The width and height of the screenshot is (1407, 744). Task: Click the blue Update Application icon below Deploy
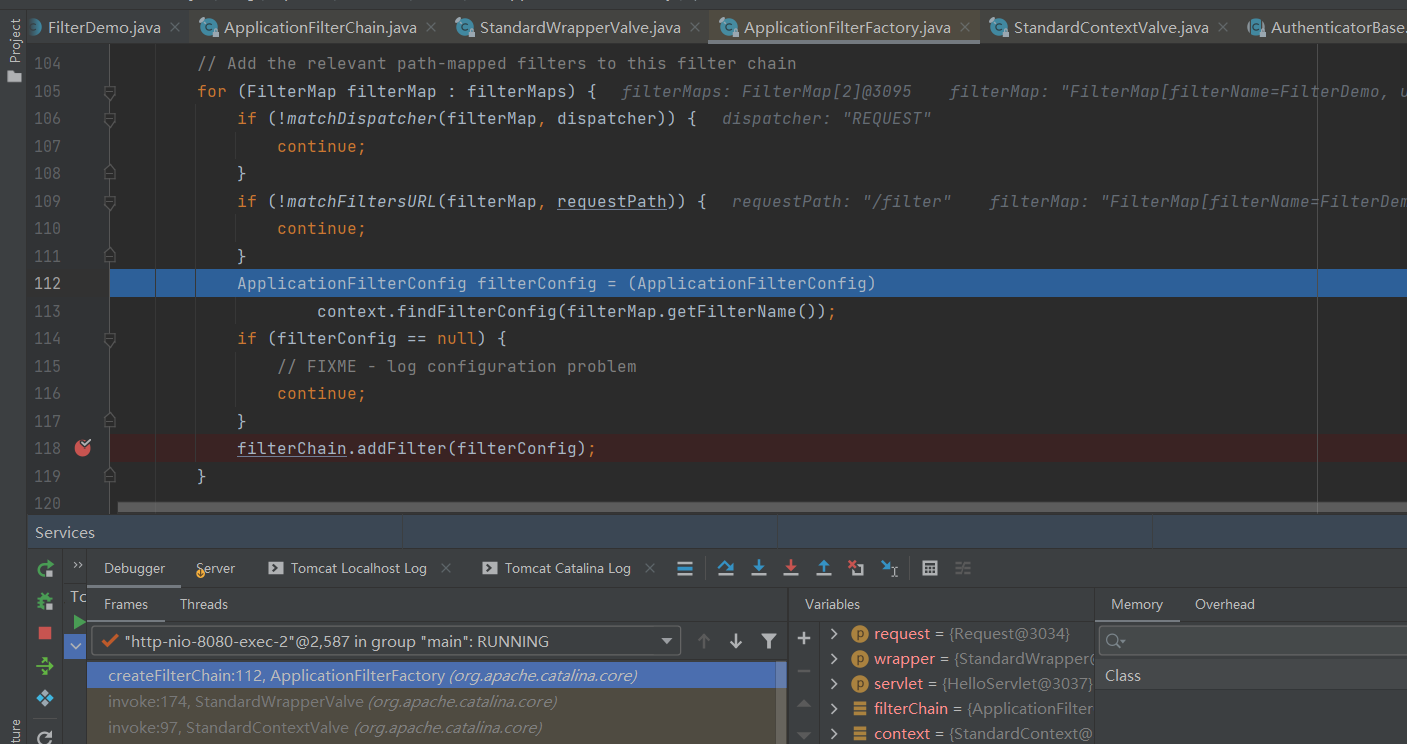pos(45,698)
